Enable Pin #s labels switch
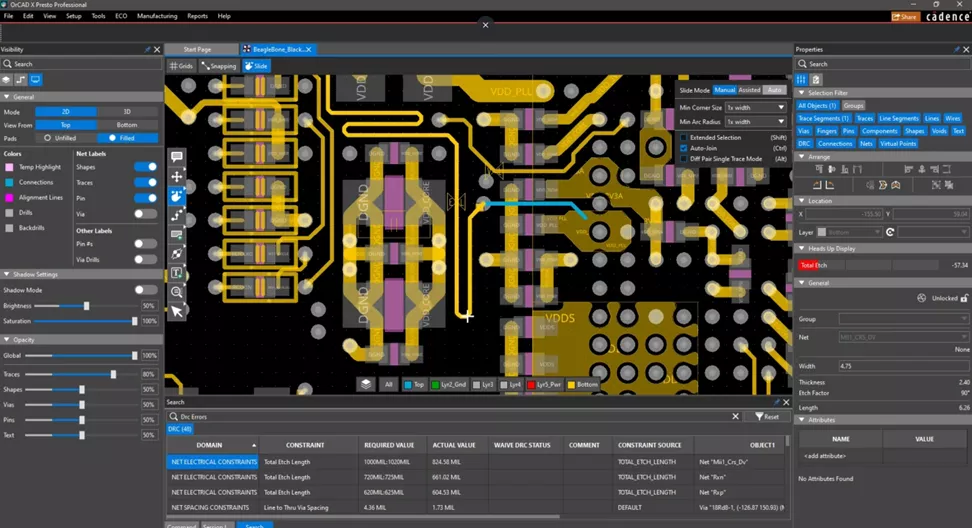 click(x=146, y=244)
